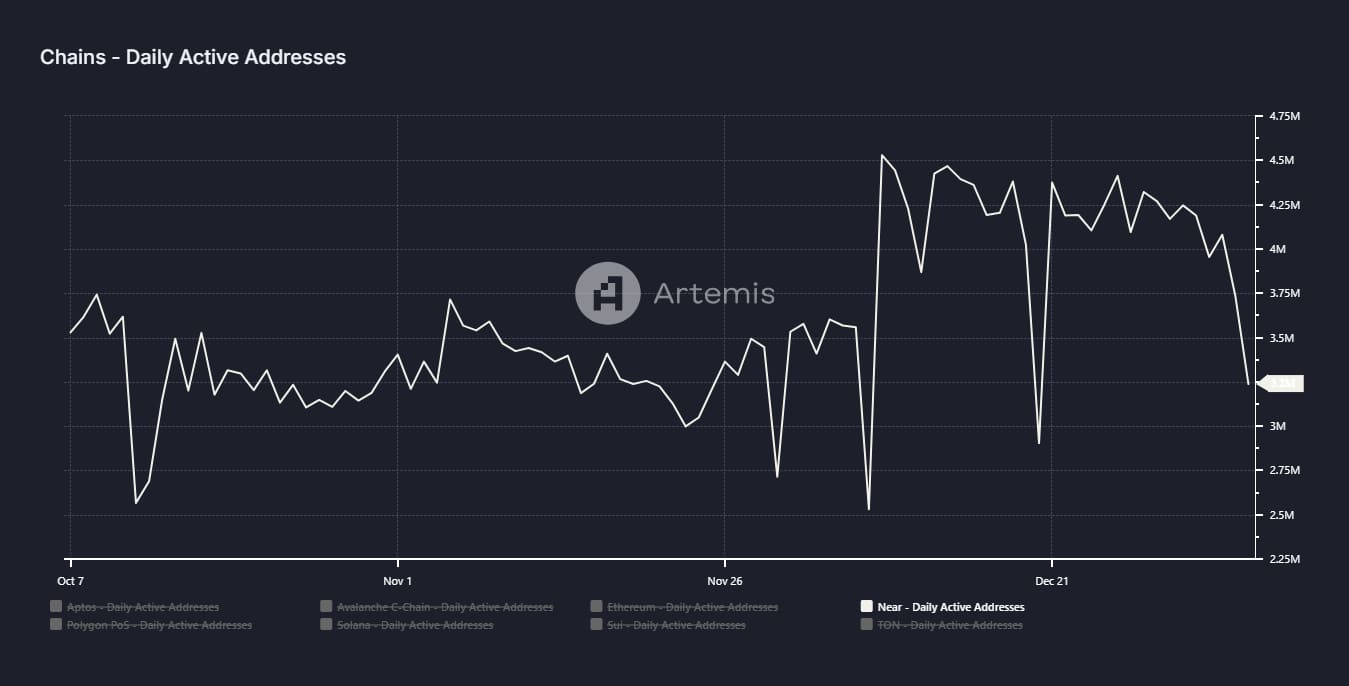The width and height of the screenshot is (1349, 686).
Task: Click the white Near legend color swatch
Action: (x=866, y=607)
